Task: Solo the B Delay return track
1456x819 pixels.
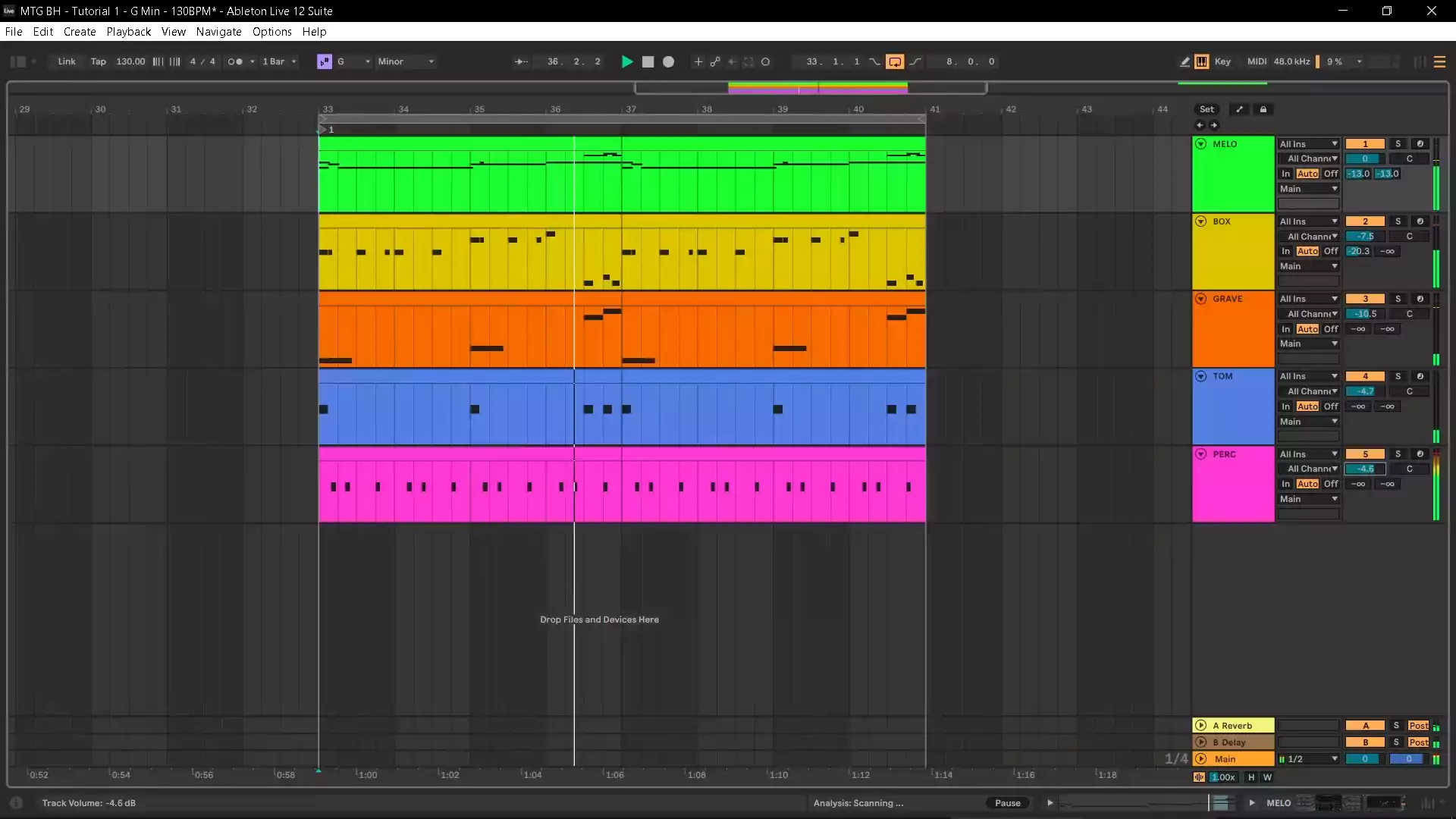Action: (1396, 742)
